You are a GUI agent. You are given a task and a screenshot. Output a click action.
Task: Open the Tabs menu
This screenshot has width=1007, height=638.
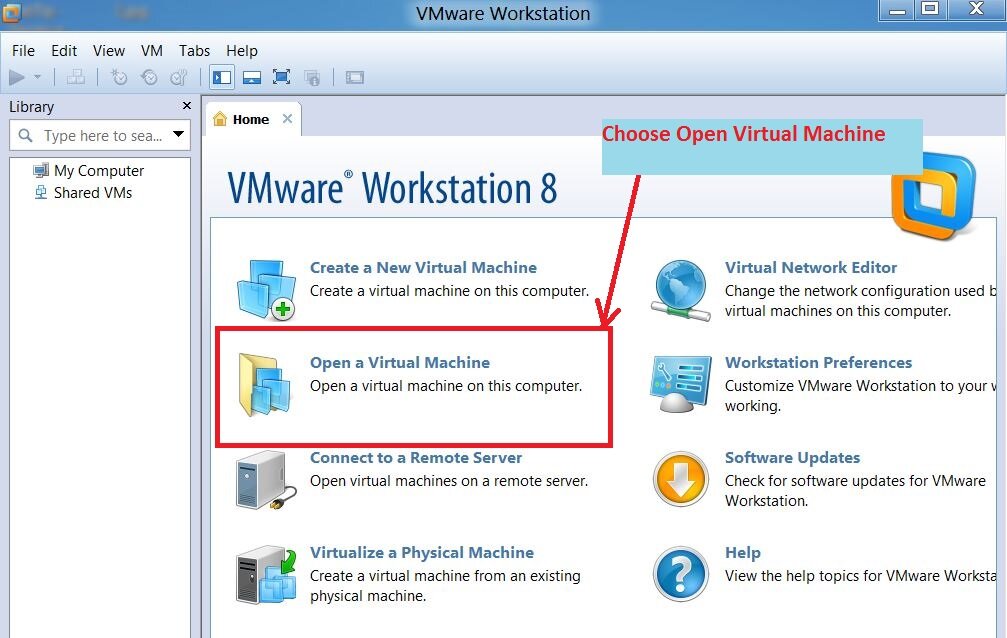click(x=194, y=51)
